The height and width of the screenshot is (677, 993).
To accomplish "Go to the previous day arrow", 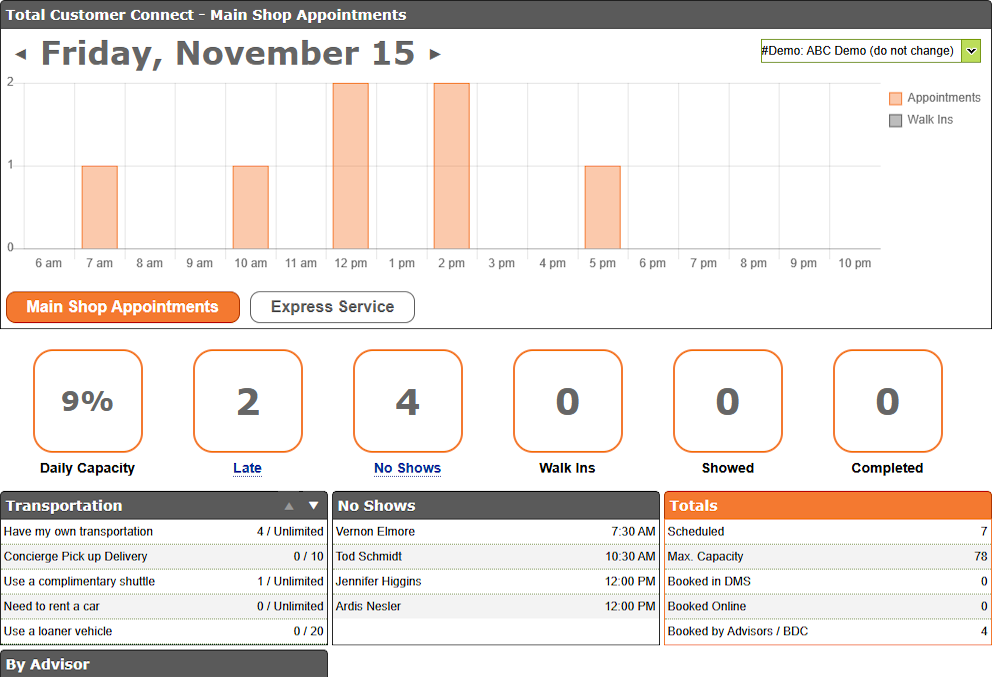I will [x=21, y=55].
